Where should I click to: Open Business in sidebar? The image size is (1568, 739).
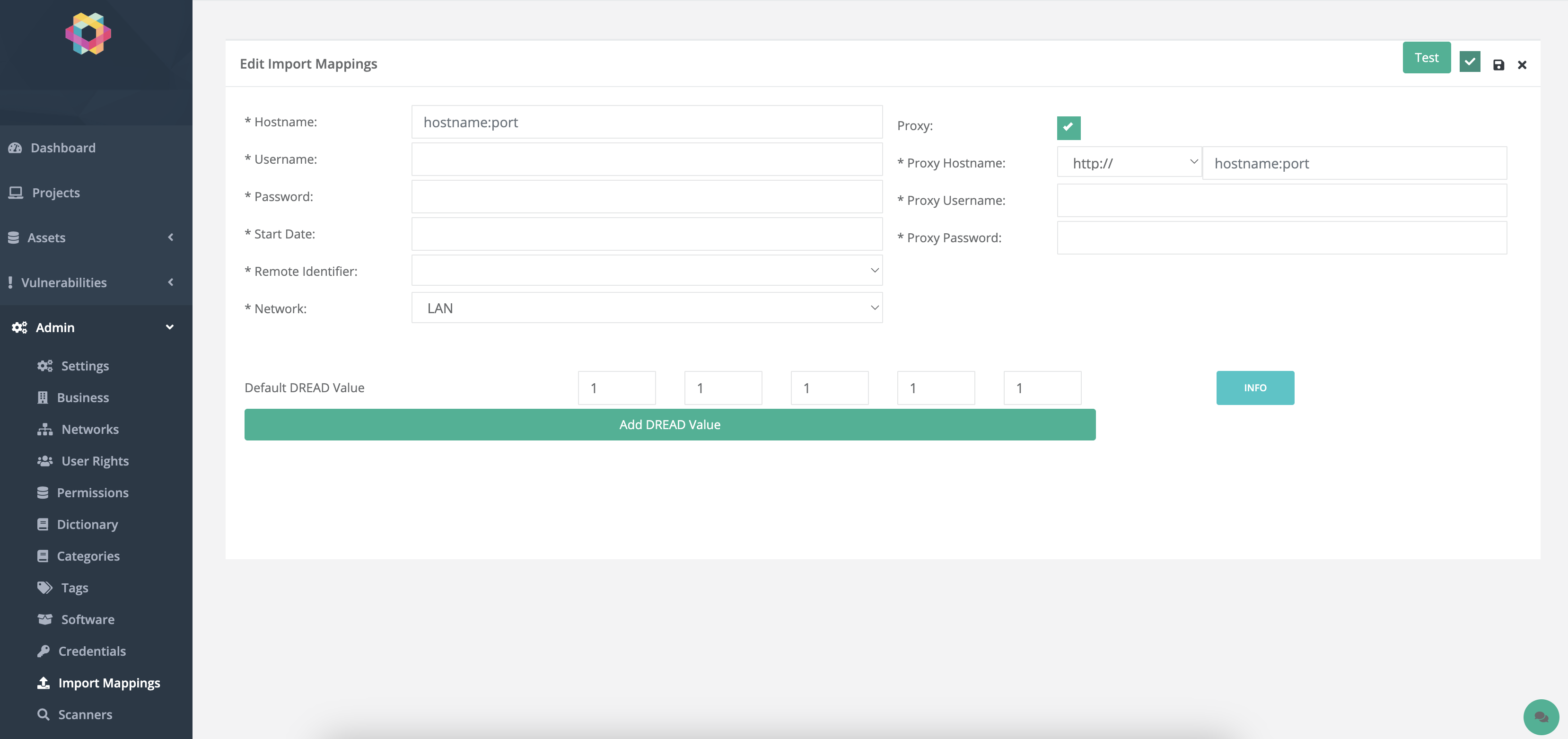coord(83,397)
